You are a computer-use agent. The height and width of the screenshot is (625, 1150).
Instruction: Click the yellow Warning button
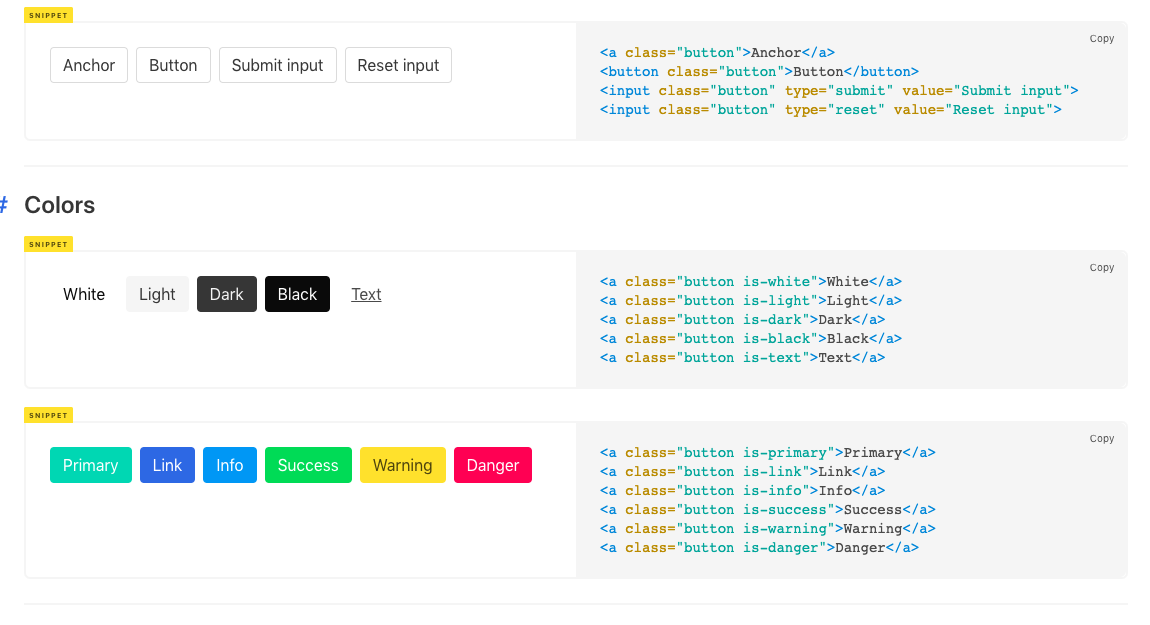click(x=403, y=465)
